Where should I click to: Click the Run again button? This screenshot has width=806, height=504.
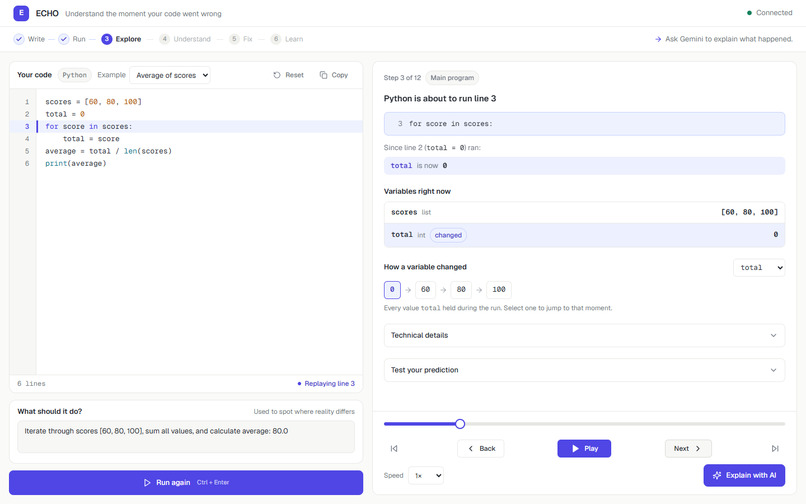click(186, 482)
